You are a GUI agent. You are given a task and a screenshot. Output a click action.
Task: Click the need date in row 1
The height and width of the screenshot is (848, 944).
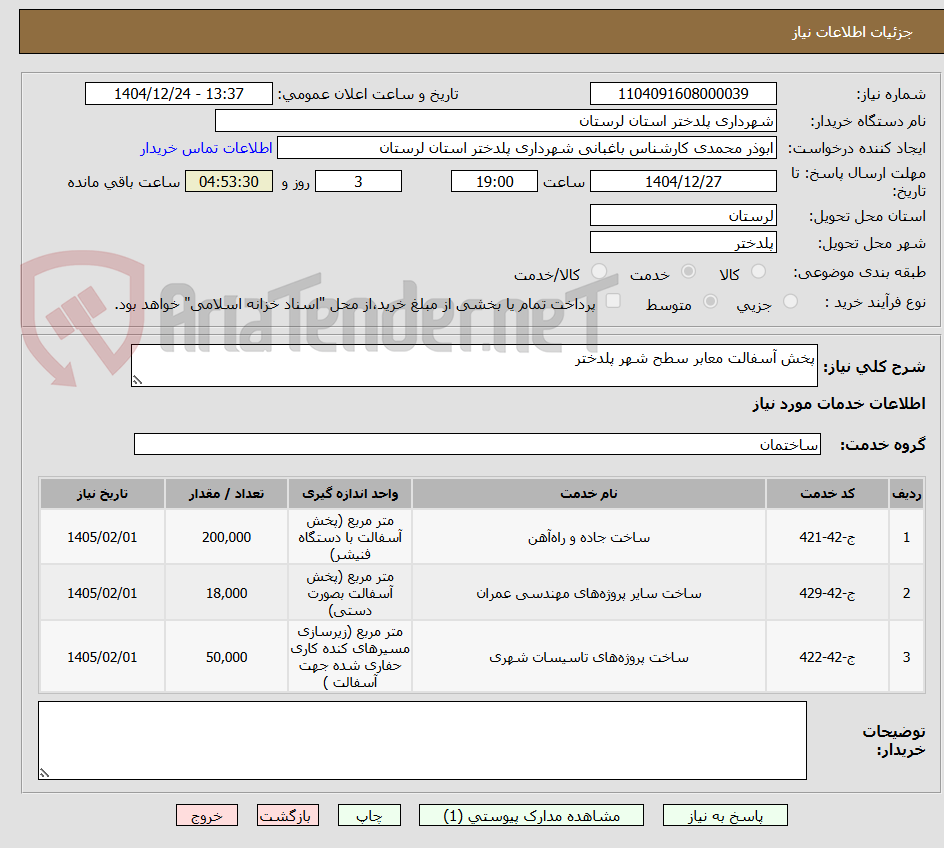coord(102,537)
